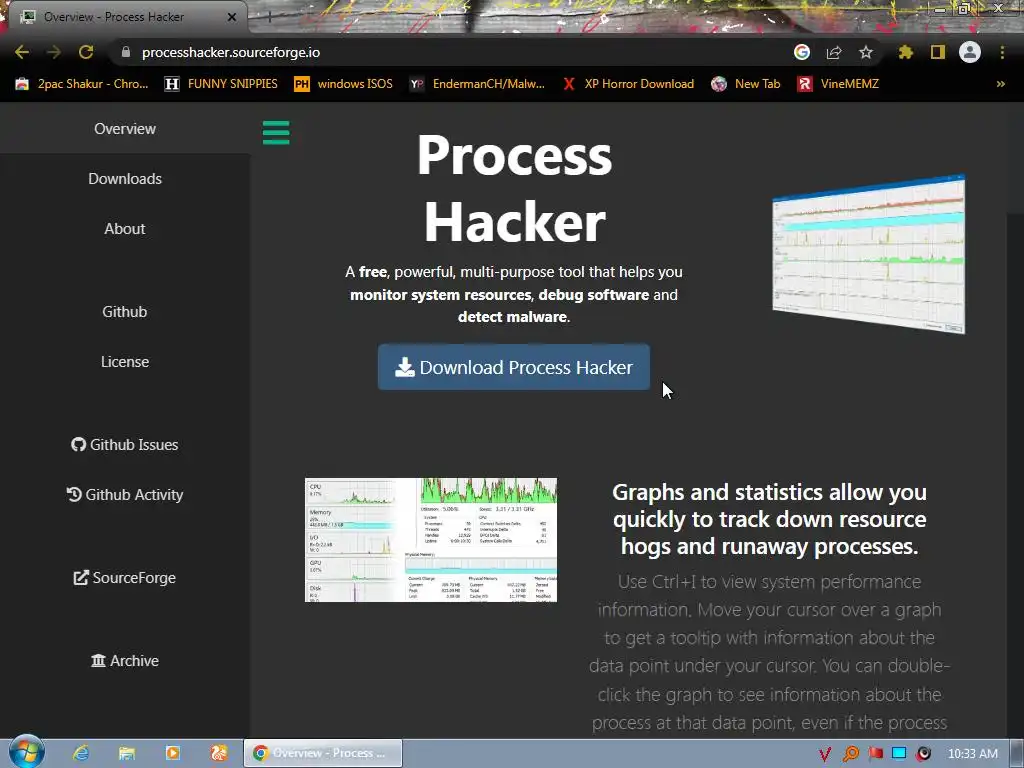Viewport: 1024px width, 768px height.
Task: Reload the page with the refresh icon
Action: (x=86, y=52)
